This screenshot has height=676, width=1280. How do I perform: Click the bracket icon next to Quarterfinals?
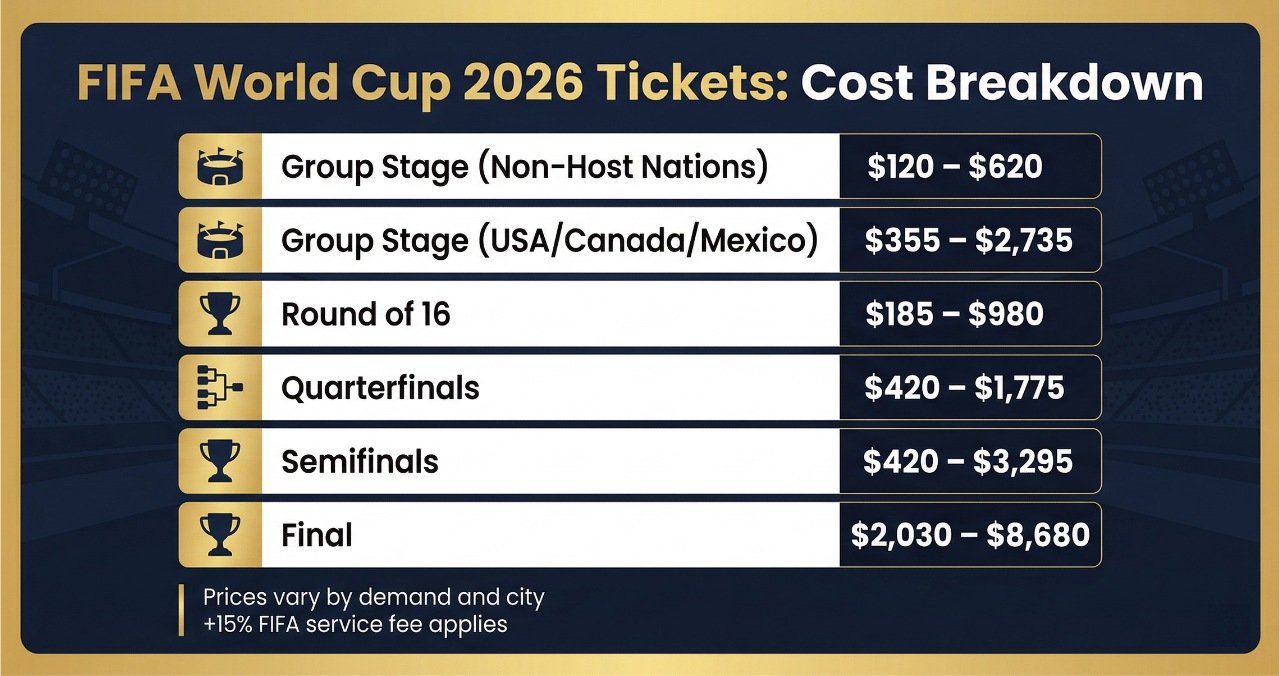pos(220,388)
